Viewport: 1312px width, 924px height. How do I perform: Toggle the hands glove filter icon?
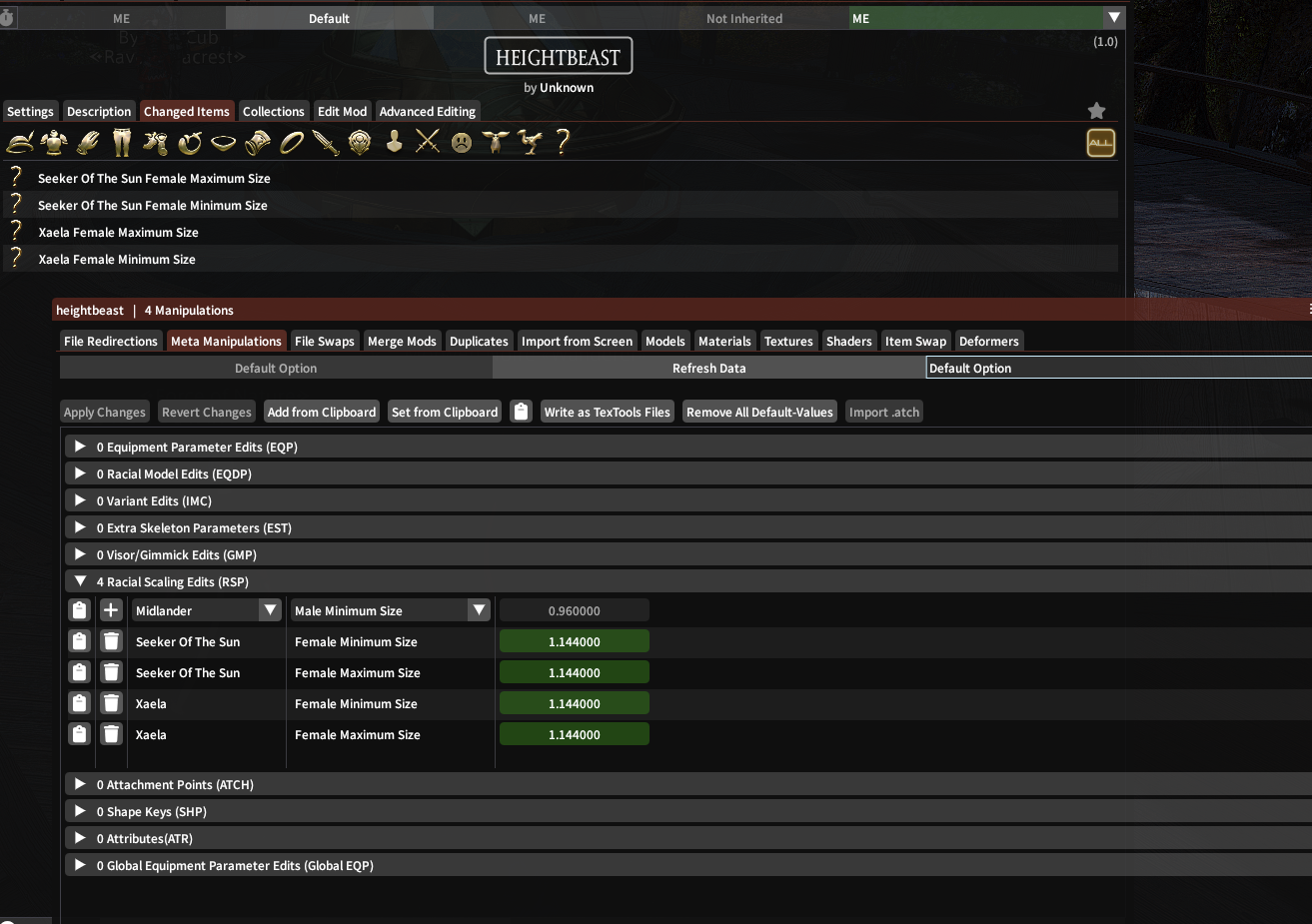tap(88, 143)
